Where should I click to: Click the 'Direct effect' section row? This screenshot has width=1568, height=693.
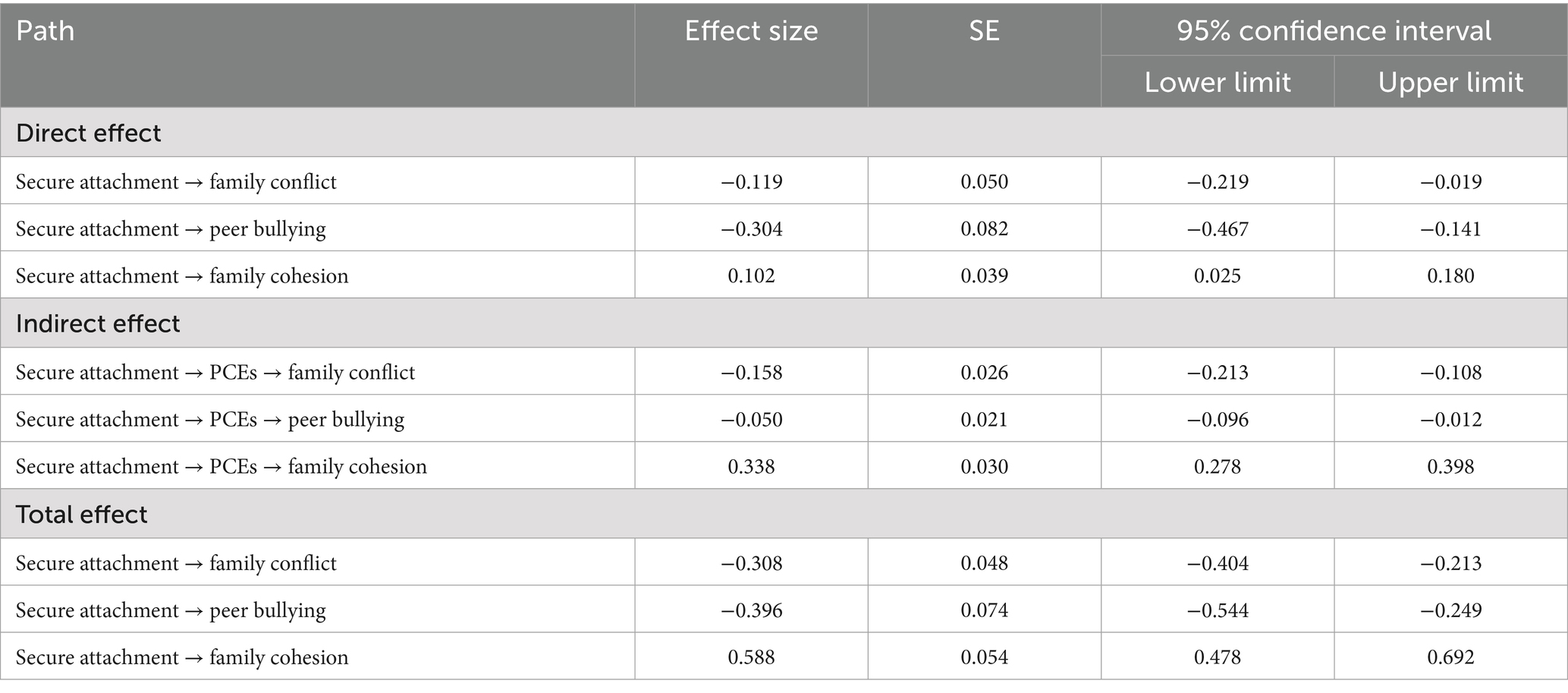tap(89, 133)
